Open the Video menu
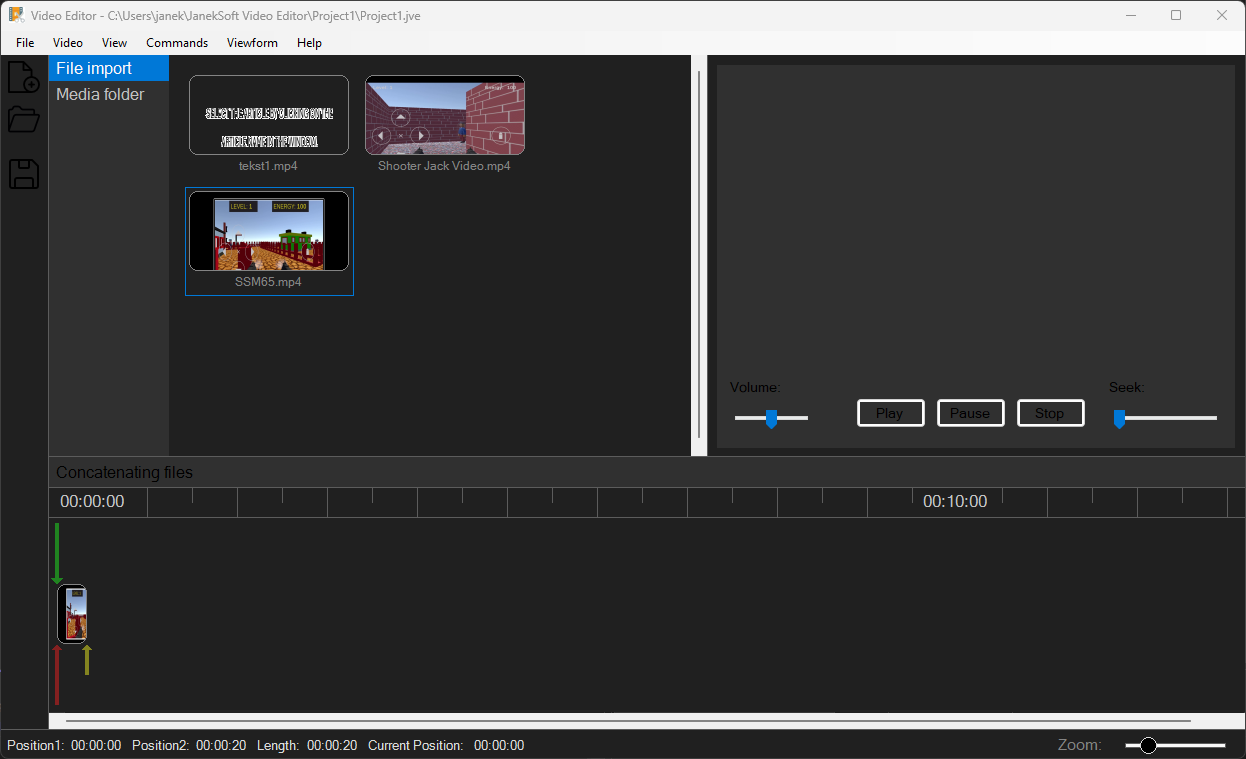The width and height of the screenshot is (1246, 759). point(68,43)
